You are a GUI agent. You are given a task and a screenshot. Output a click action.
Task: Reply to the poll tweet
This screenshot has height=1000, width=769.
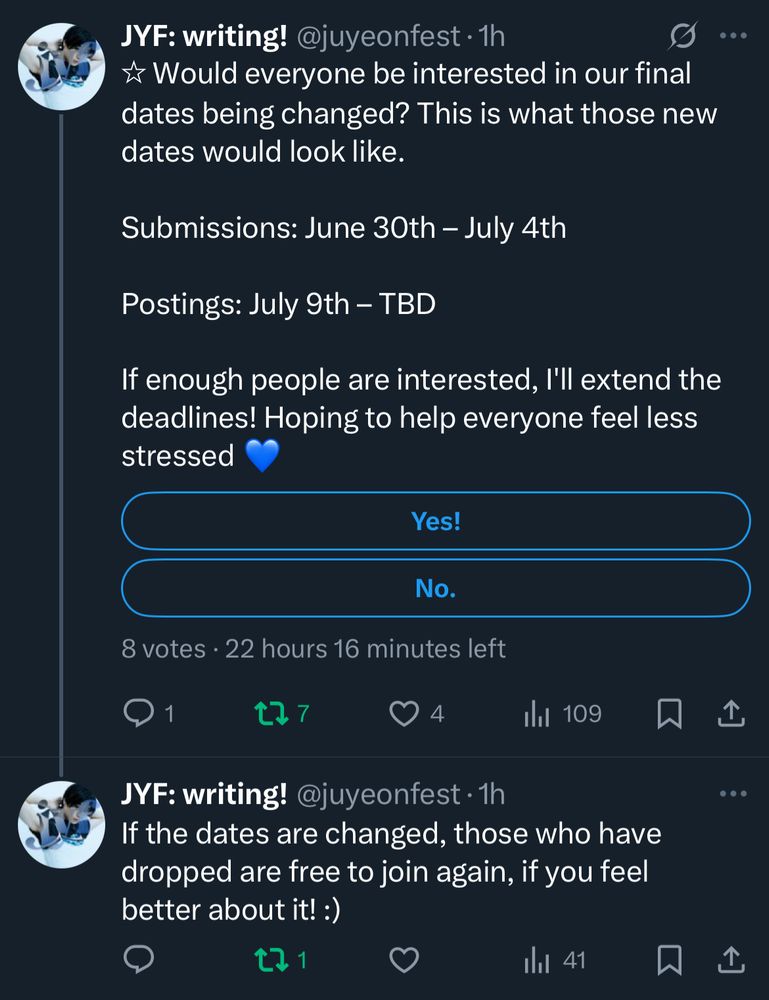139,713
